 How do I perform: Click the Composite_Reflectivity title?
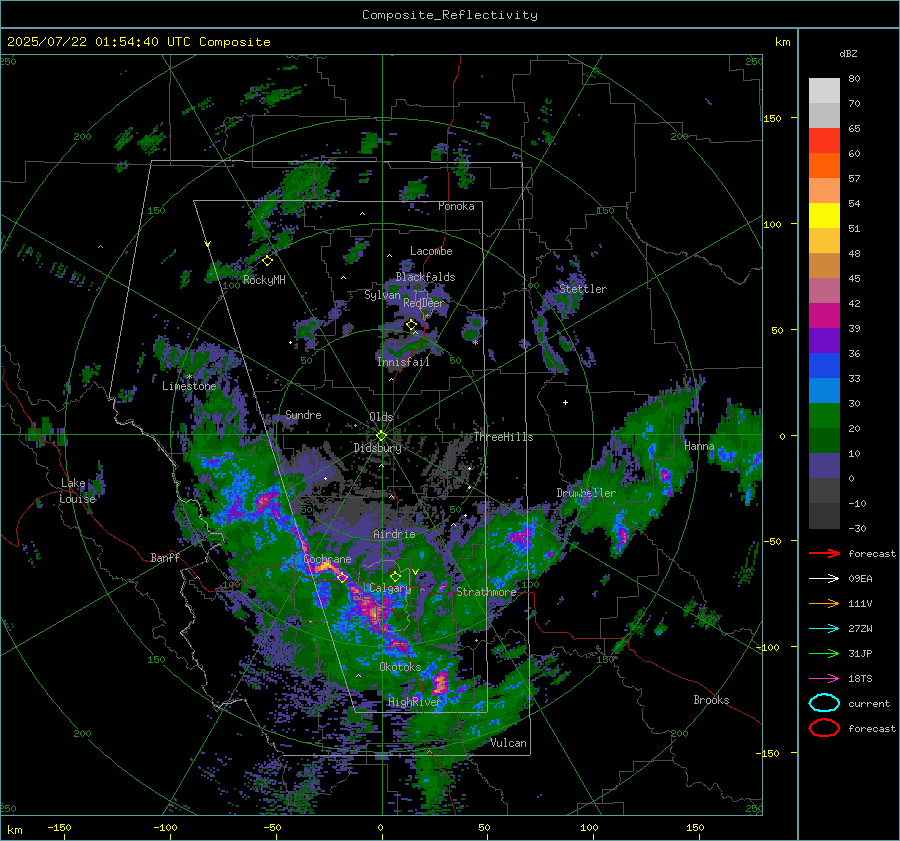click(x=450, y=15)
